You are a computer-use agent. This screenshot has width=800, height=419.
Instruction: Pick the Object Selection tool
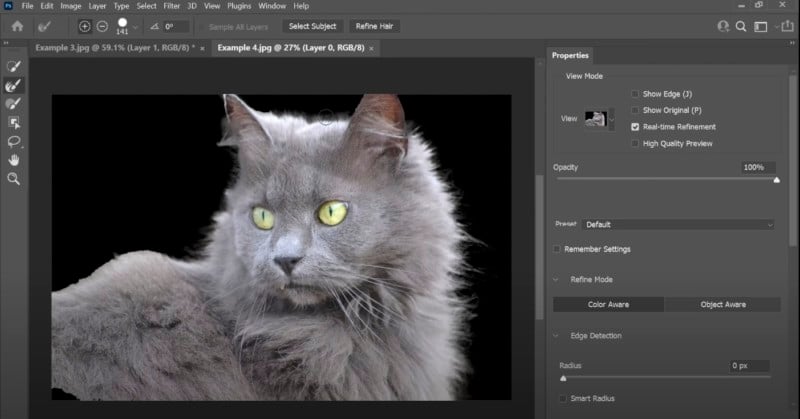click(14, 122)
